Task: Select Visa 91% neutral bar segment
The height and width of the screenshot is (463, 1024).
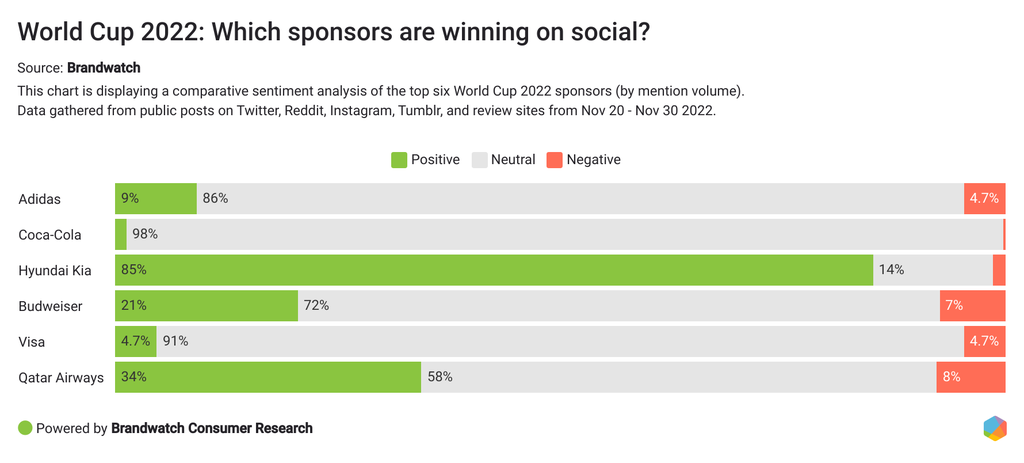Action: click(560, 342)
